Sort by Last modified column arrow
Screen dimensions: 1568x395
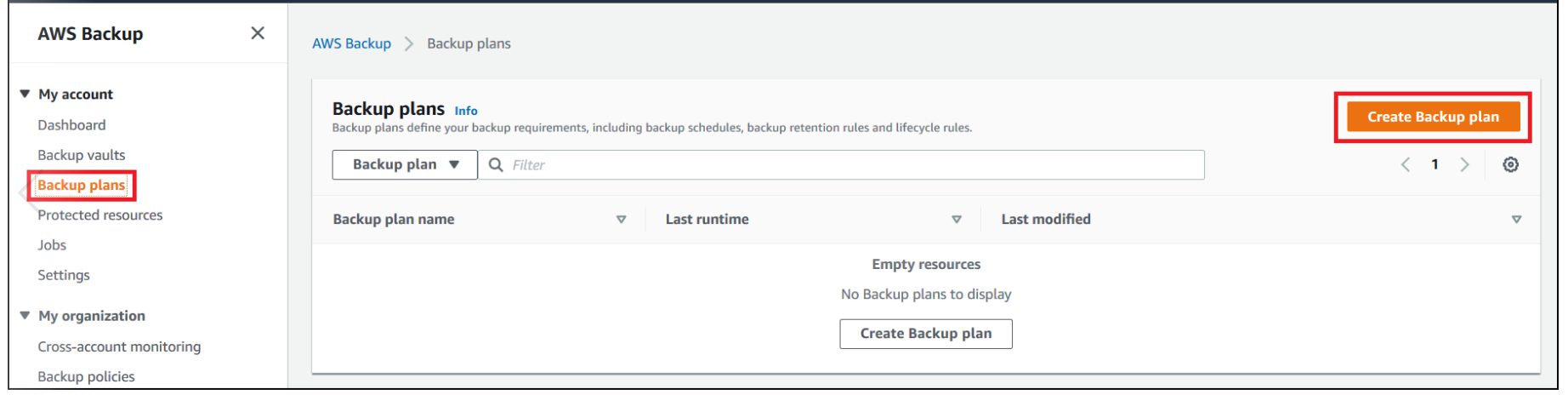click(x=1516, y=220)
